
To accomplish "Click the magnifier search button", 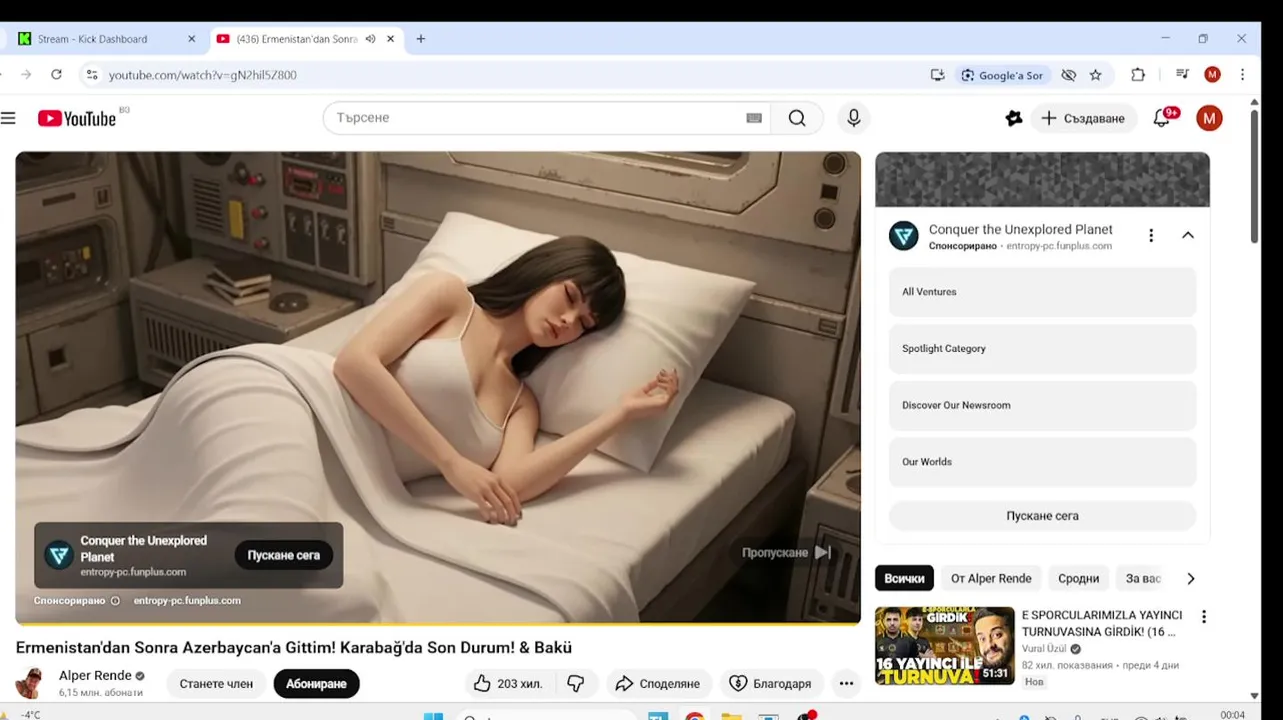I will tap(797, 118).
